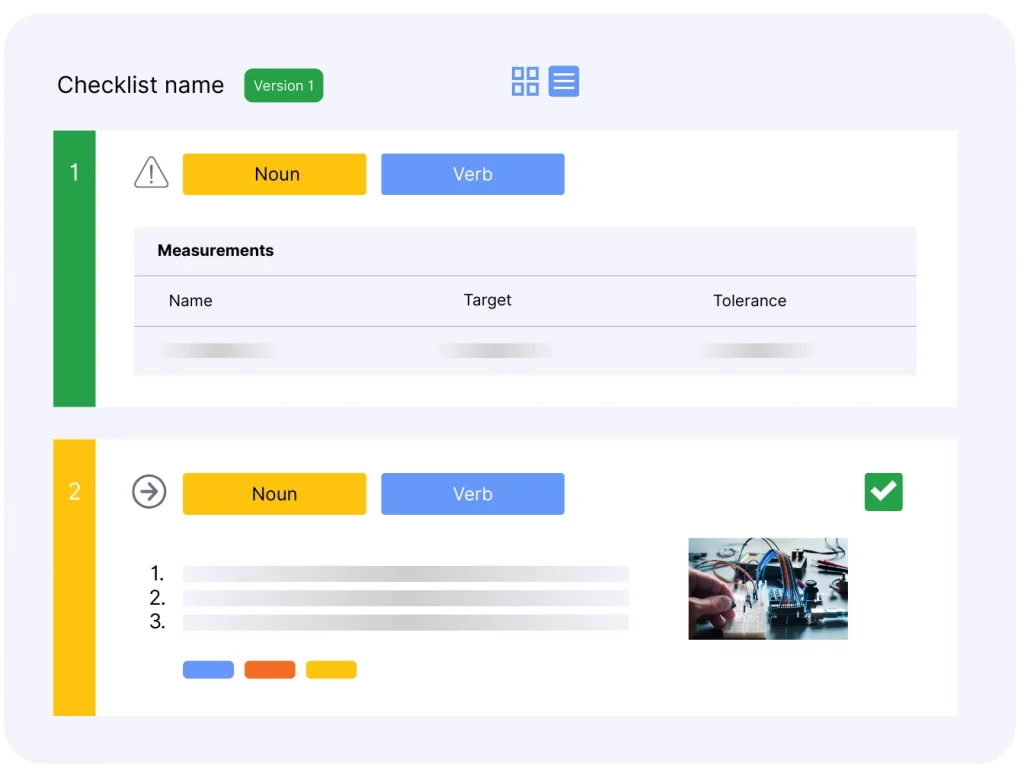1024x770 pixels.
Task: Select the green step 1 number bar
Action: click(x=74, y=268)
